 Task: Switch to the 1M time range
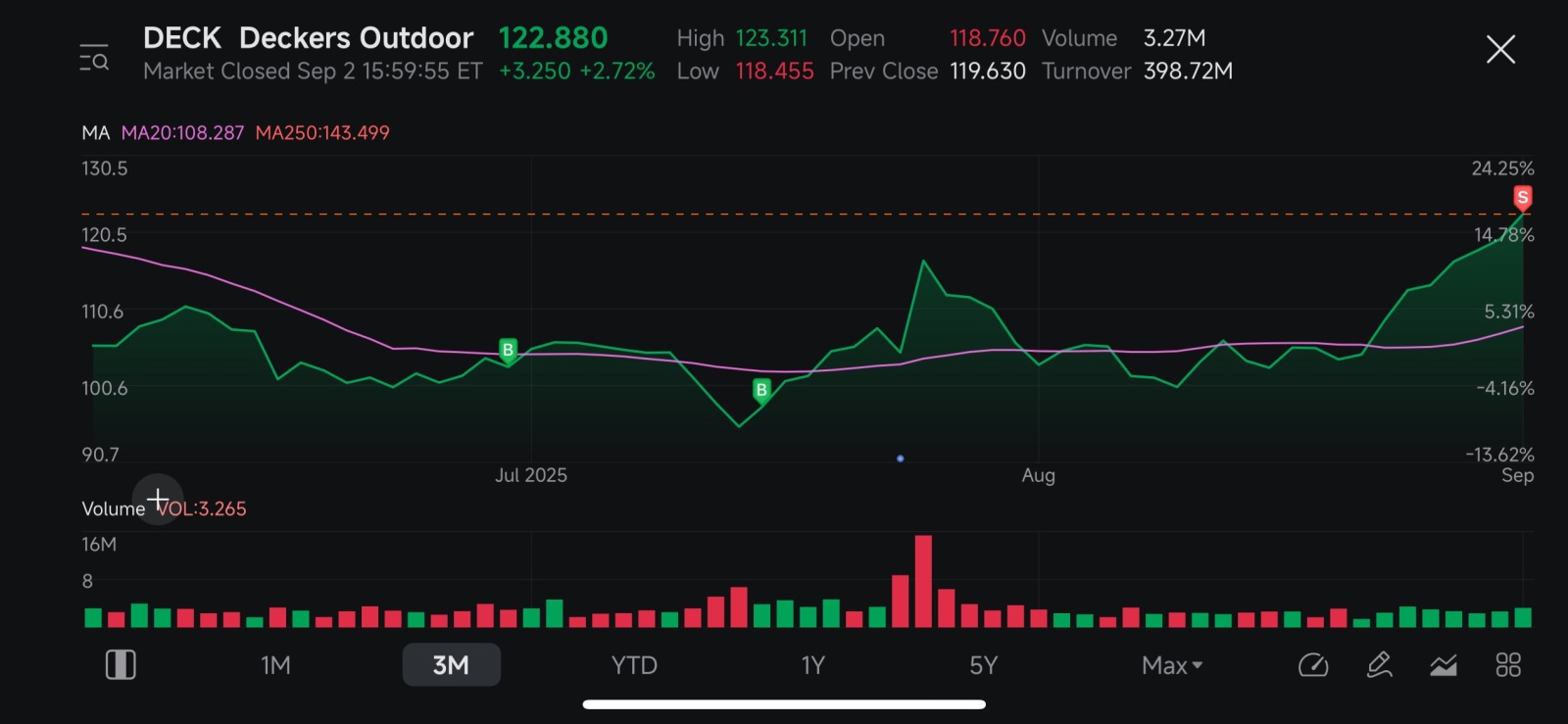click(x=275, y=665)
